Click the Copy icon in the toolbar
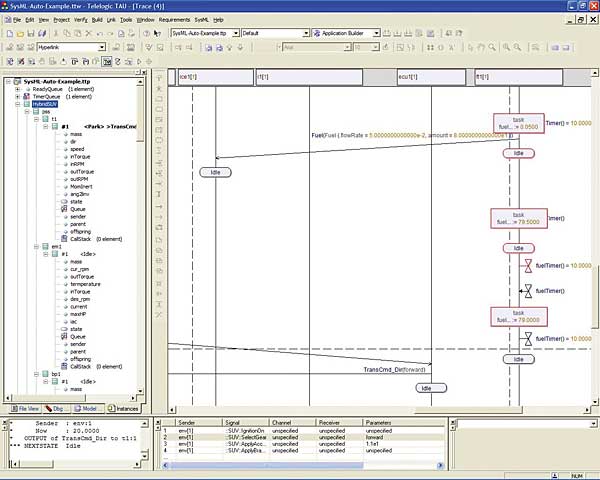Screen dimensions: 600x480 (x=67, y=34)
